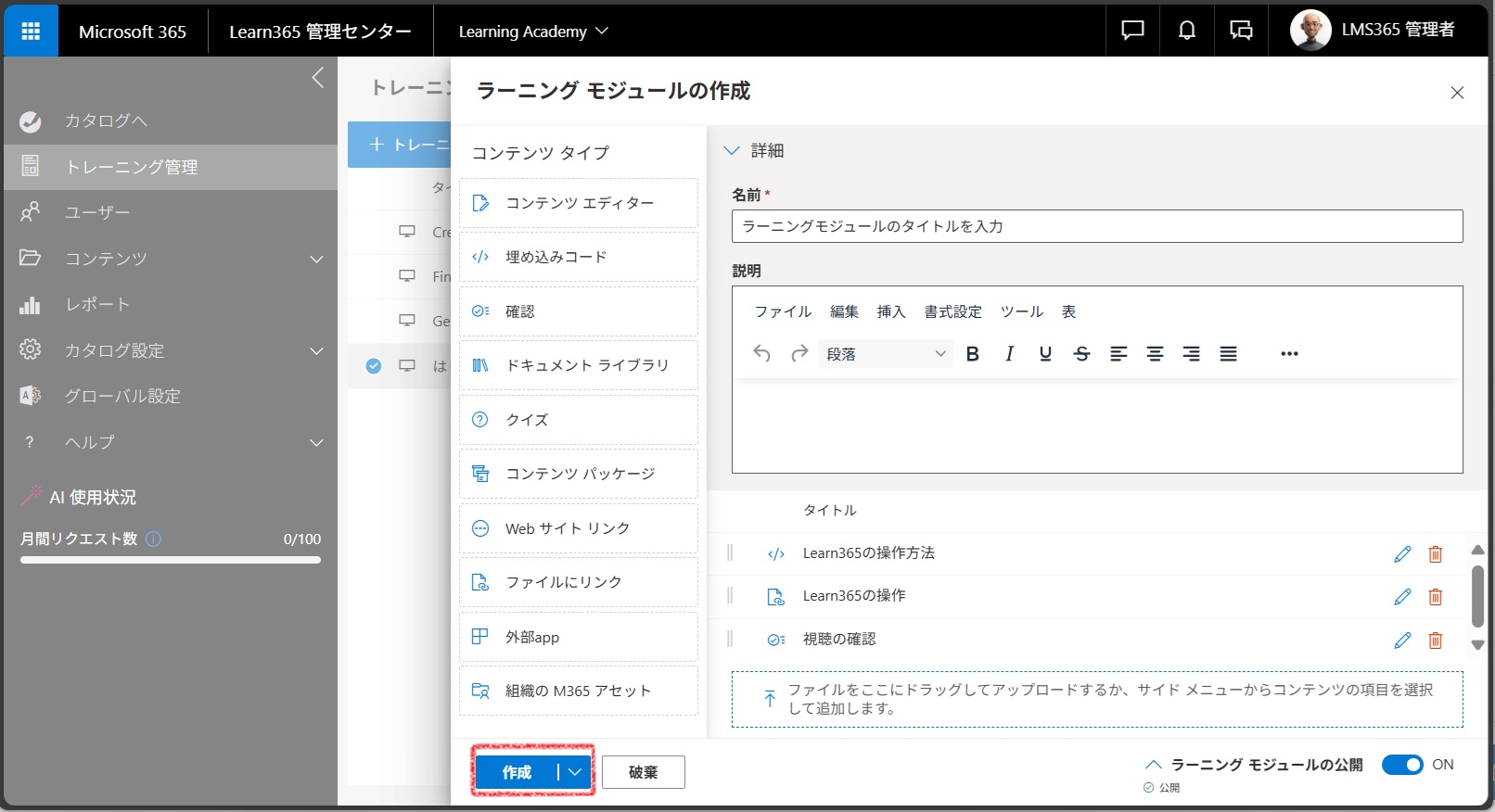Image resolution: width=1495 pixels, height=812 pixels.
Task: Open the Microsoft 365 app launcher
Action: (x=31, y=31)
